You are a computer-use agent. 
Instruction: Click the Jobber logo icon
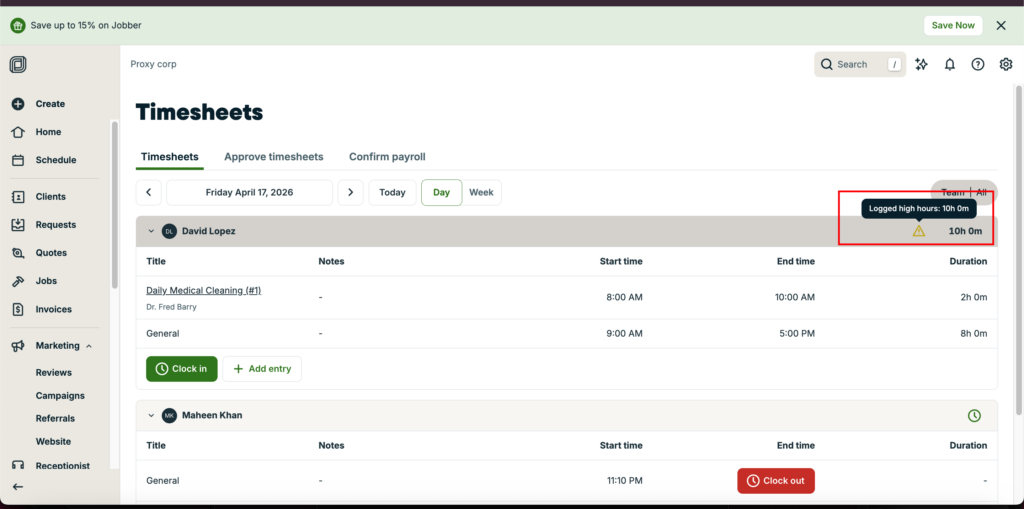(x=18, y=65)
